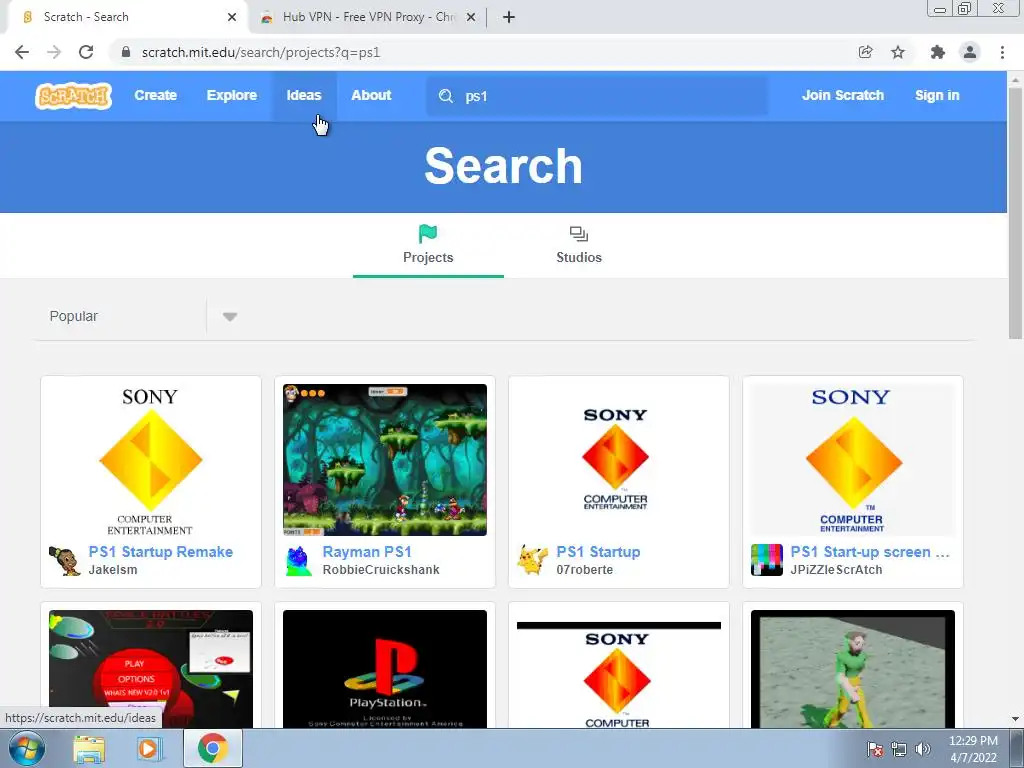1024x768 pixels.
Task: Click the Chrome taskbar icon
Action: tap(212, 748)
